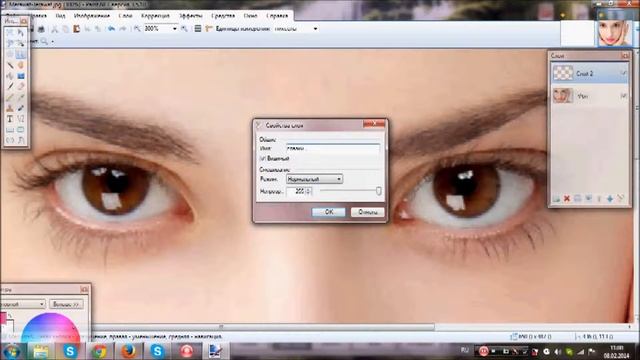Click zoom-in magnifier right of 300% box

tap(184, 29)
